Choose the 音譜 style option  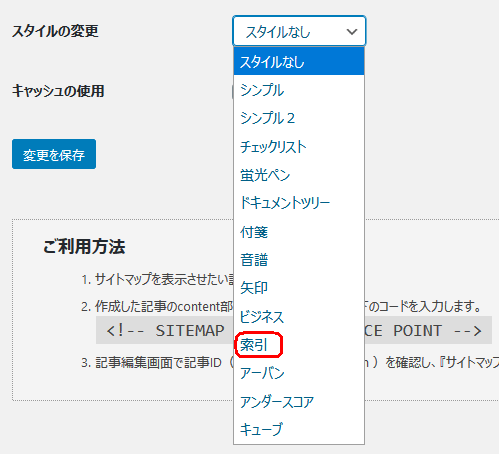299,260
